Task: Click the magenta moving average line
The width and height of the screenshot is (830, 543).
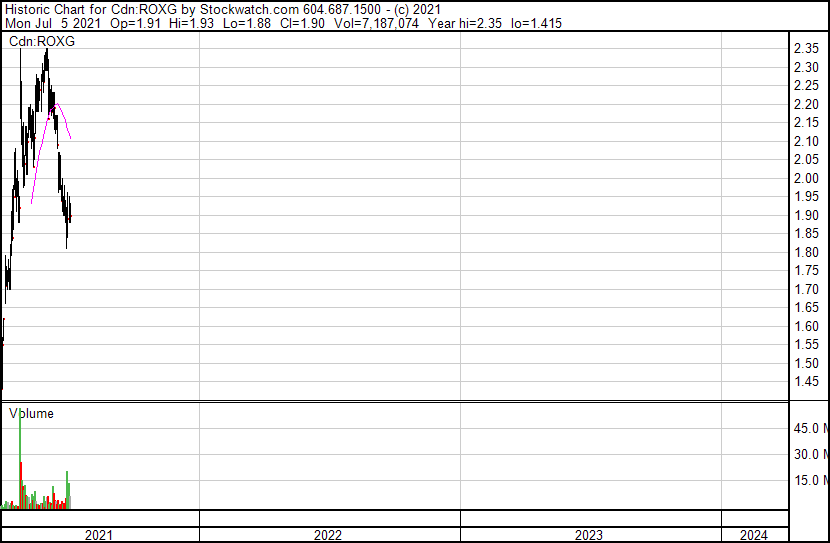Action: (57, 105)
